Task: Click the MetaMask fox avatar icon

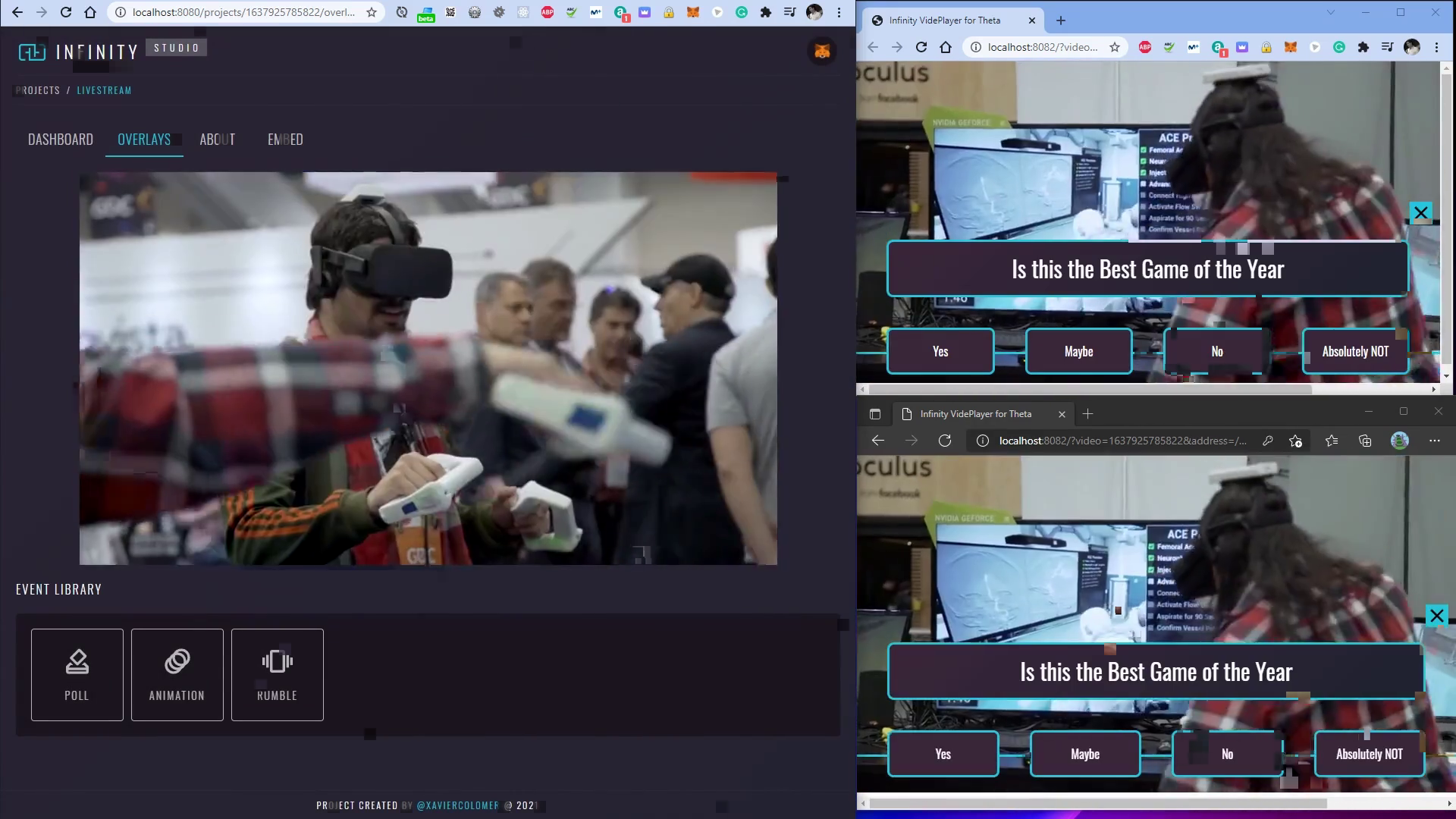Action: click(x=822, y=52)
